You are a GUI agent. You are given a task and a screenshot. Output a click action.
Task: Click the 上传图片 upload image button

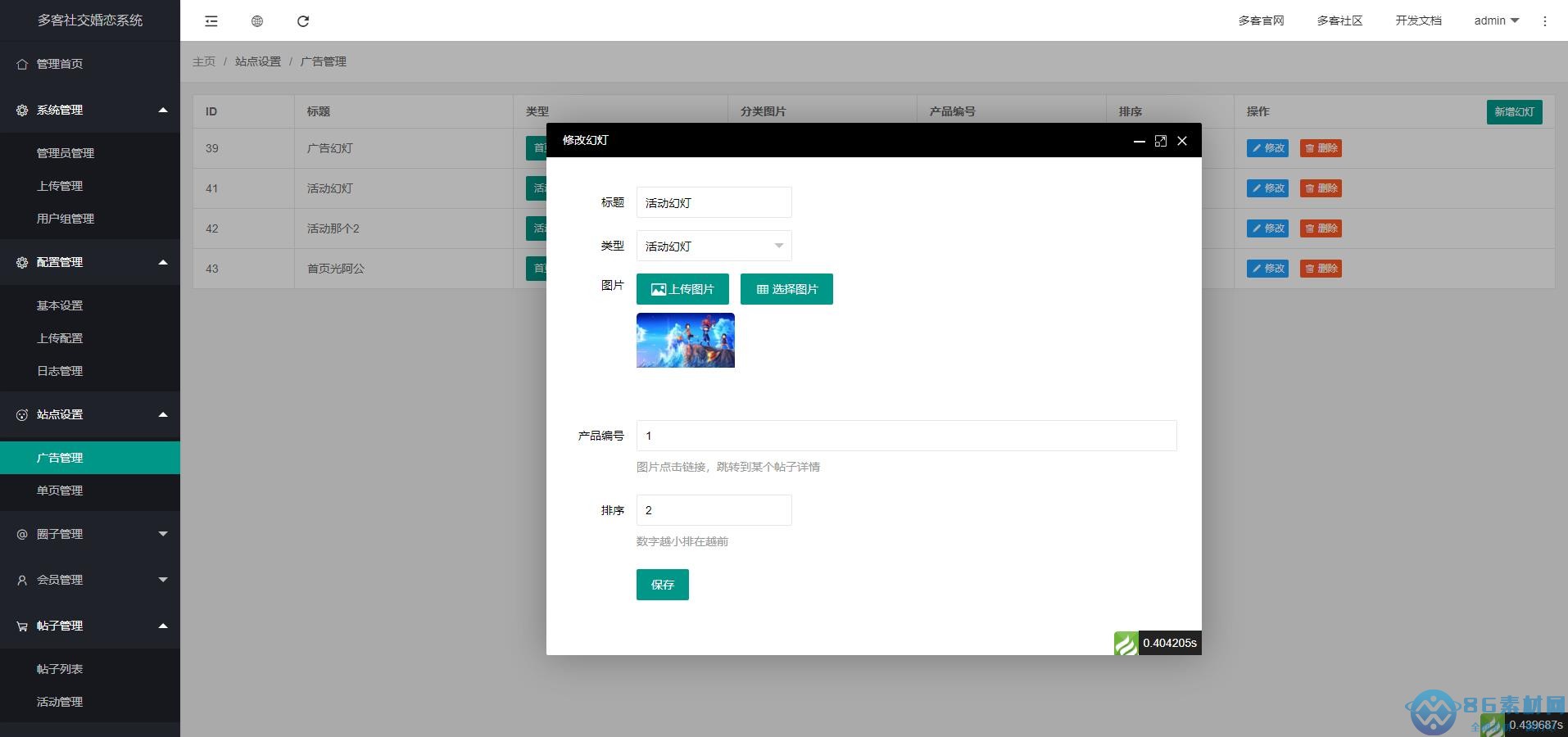682,289
